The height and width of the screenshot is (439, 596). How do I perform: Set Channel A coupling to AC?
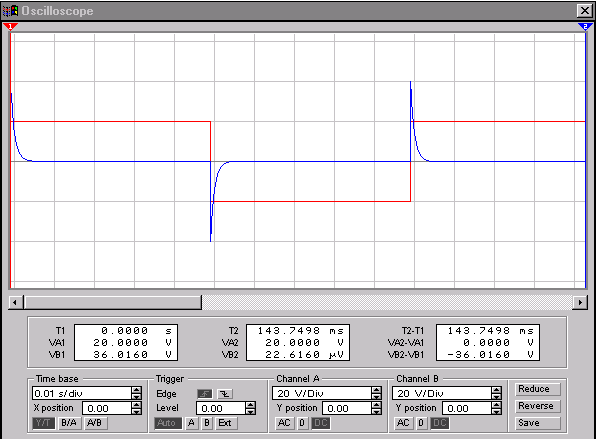tap(284, 423)
